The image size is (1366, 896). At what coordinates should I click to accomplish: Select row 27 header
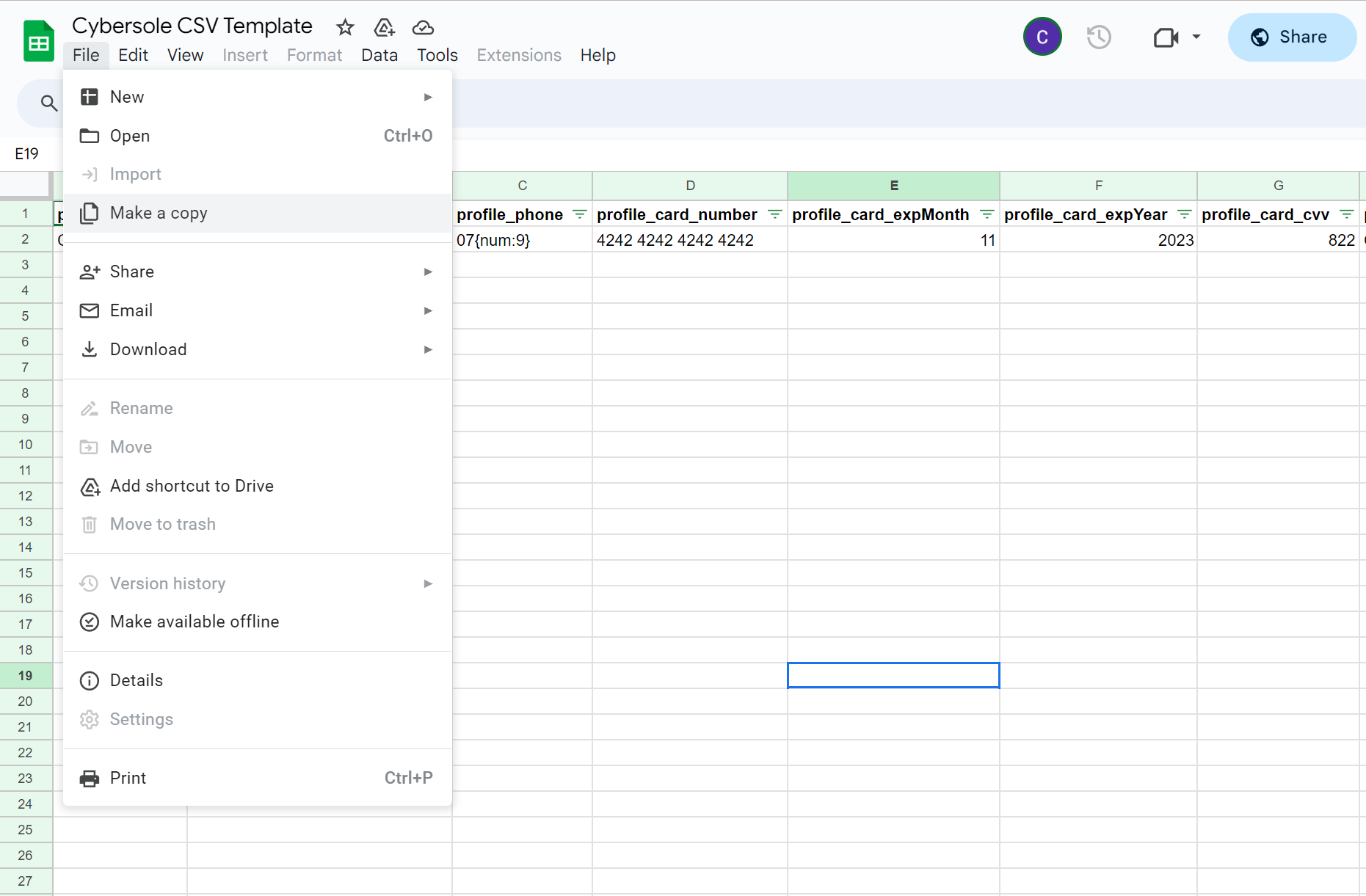(26, 881)
